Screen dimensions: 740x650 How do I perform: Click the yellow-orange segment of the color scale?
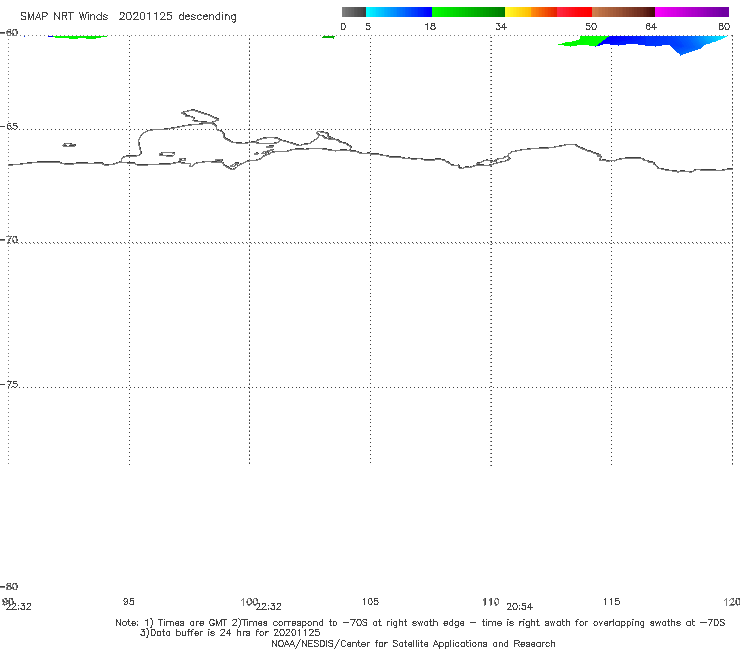(x=531, y=12)
